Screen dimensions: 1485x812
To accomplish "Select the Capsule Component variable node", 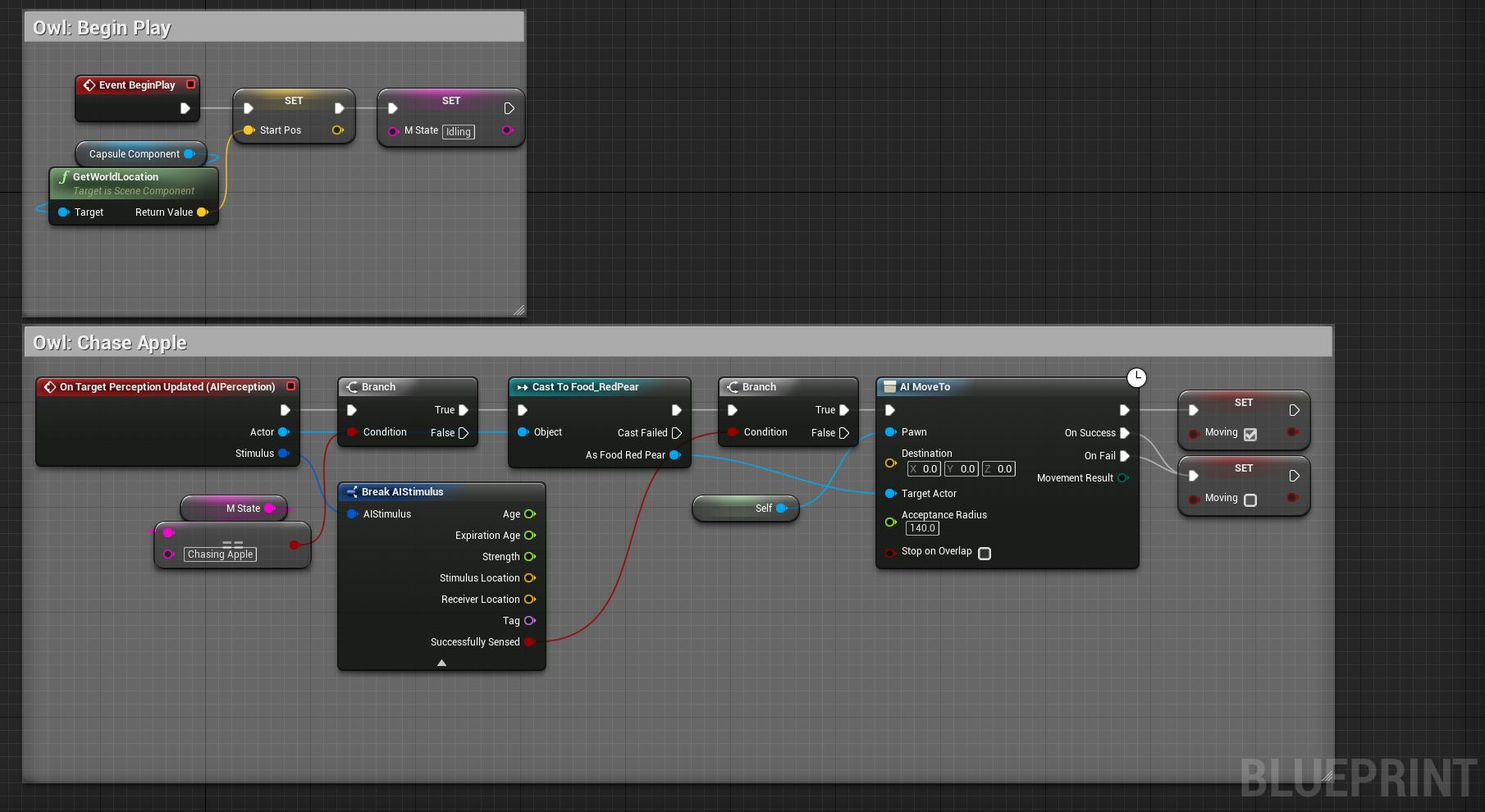I will pos(141,153).
